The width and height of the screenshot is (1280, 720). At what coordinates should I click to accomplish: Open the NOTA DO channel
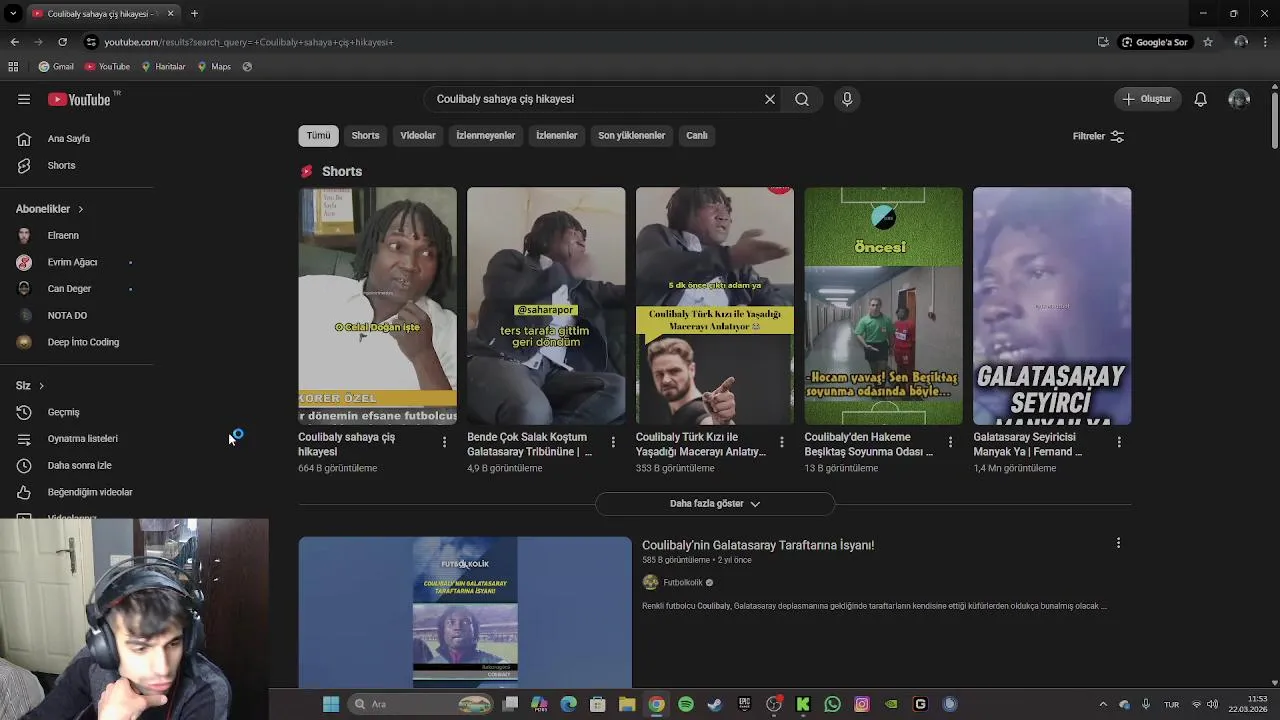pyautogui.click(x=67, y=316)
